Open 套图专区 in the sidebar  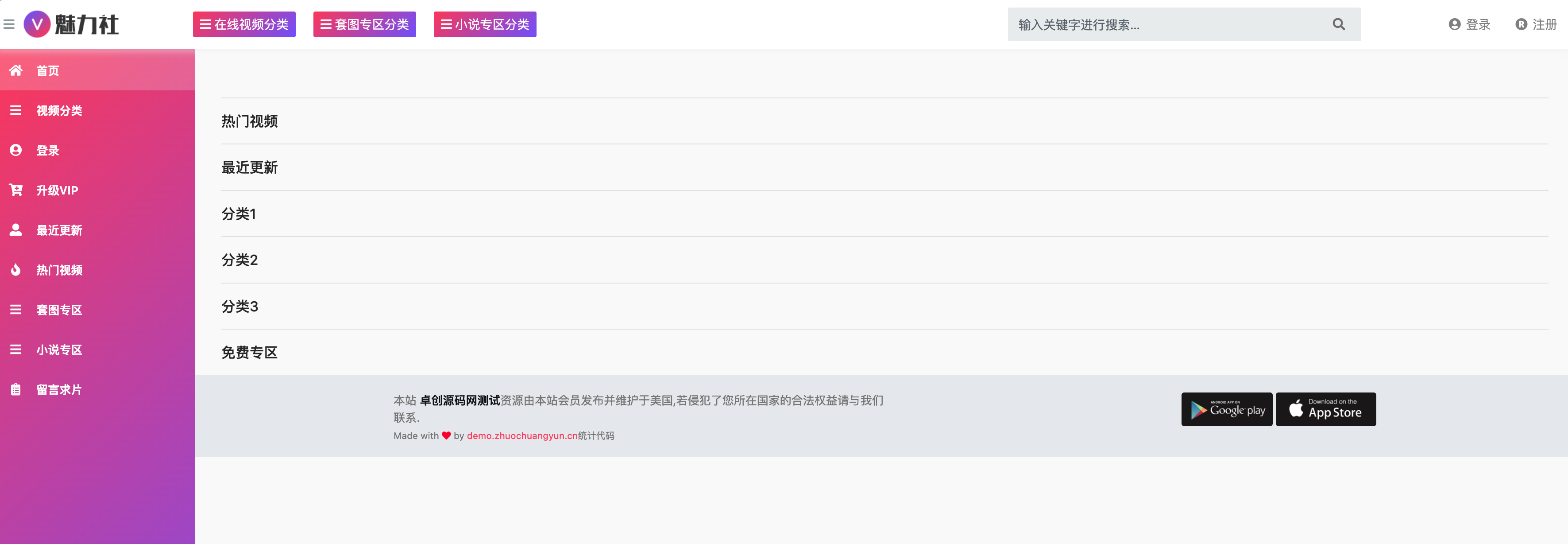[97, 310]
